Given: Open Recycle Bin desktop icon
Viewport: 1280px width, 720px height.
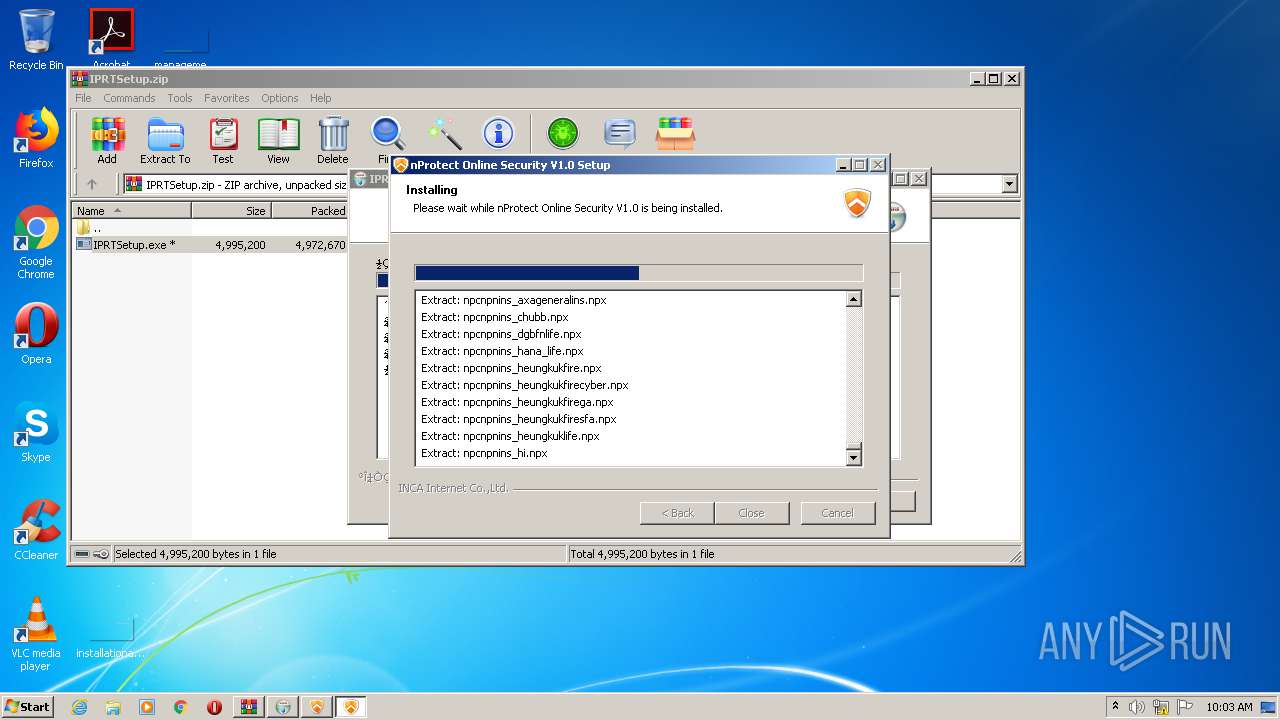Looking at the screenshot, I should click(36, 40).
